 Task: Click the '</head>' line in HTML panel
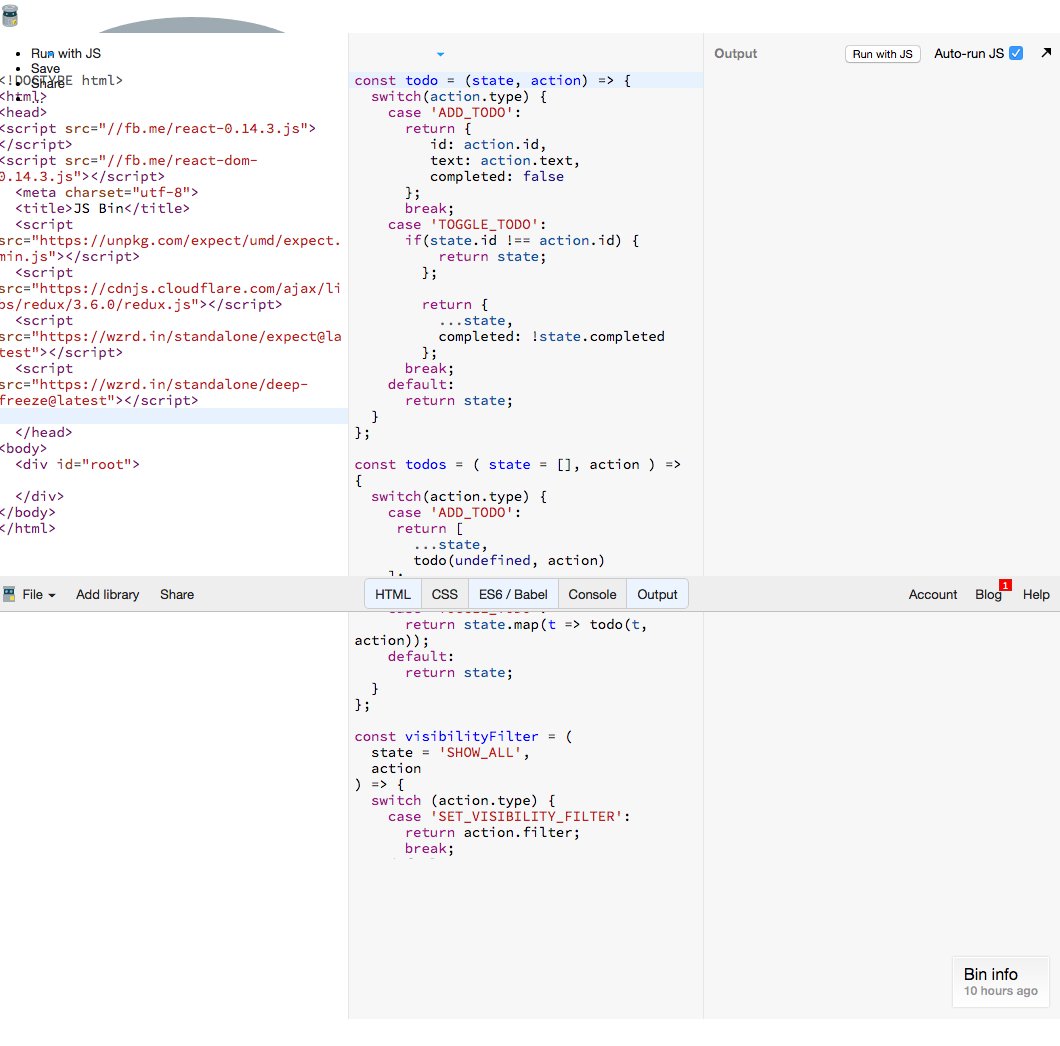point(43,433)
